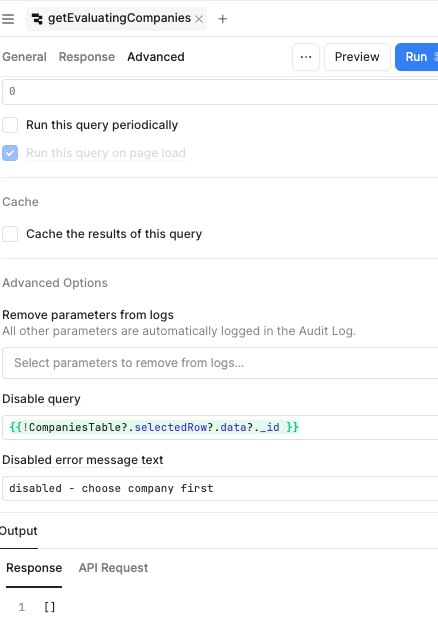Toggle Run this query on page load
438x628 pixels.
point(10,153)
